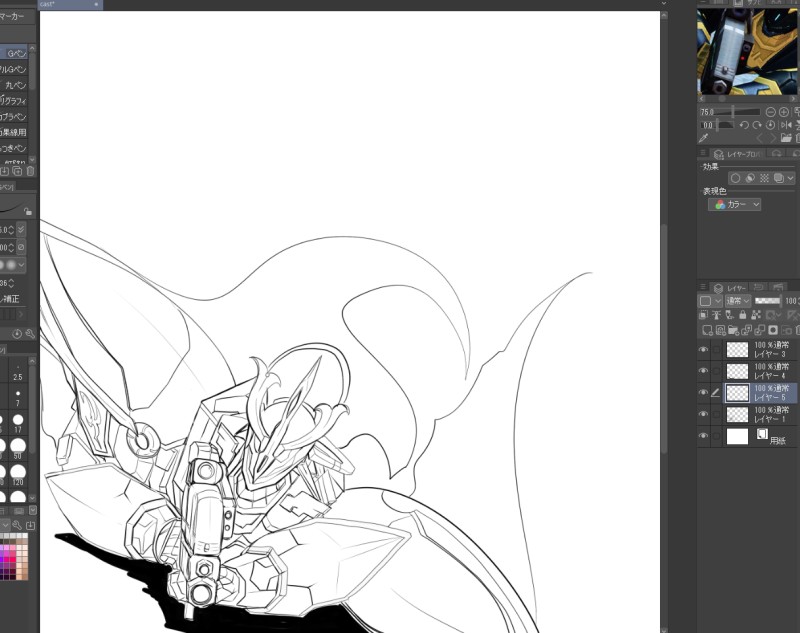Click the canvas vertical scrollbar
Screen dimensions: 800x633
(664, 337)
